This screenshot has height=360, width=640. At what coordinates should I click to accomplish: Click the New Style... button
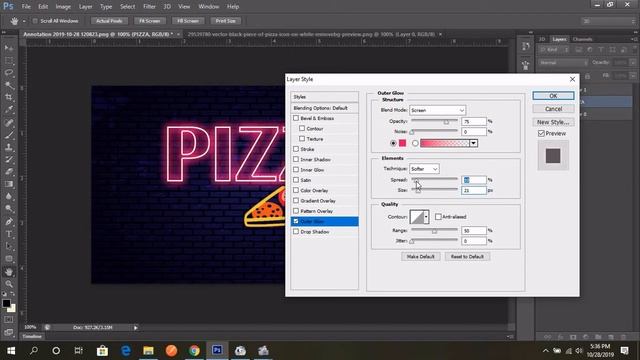pos(553,122)
